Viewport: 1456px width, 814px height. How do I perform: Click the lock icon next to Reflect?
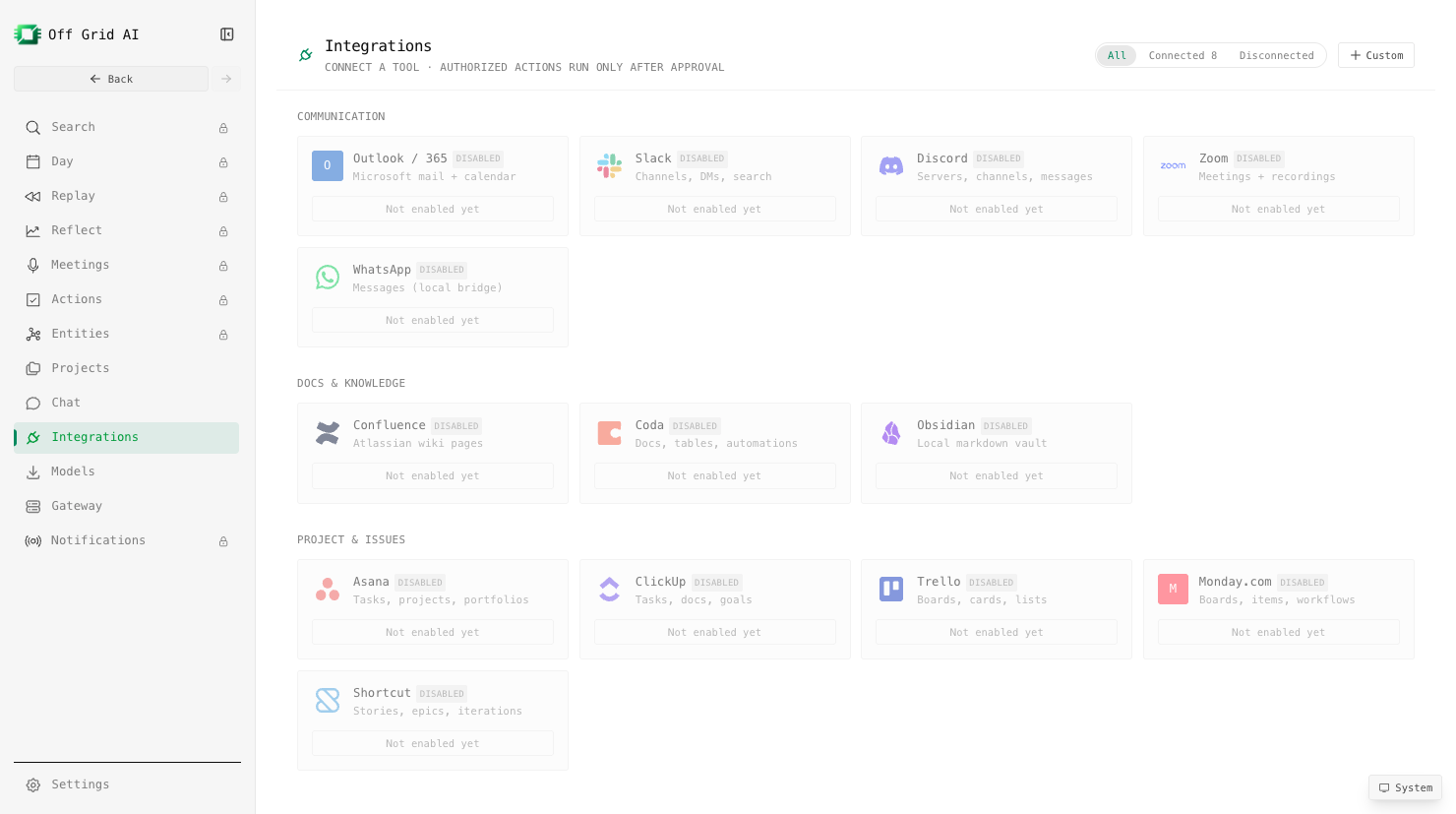point(223,231)
